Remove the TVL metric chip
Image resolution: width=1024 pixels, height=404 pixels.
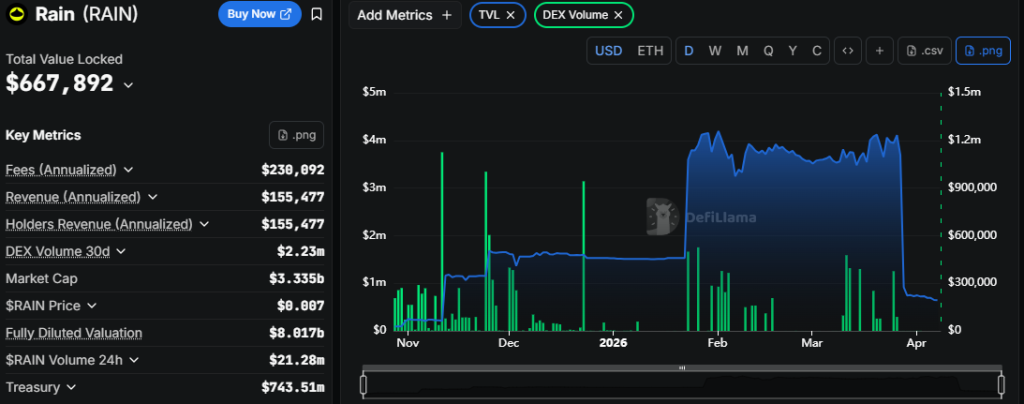(511, 15)
